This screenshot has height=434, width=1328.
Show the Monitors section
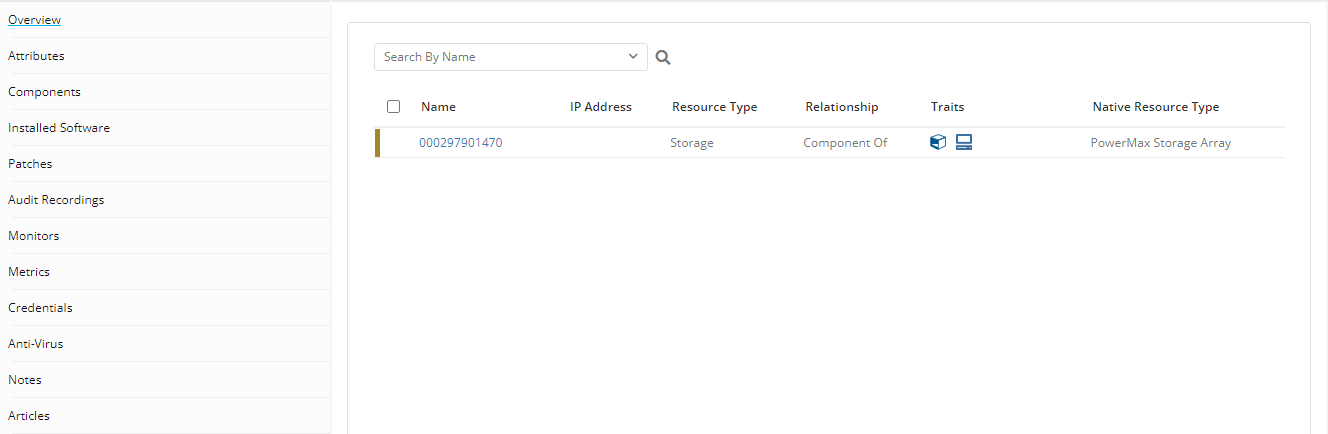tap(34, 236)
